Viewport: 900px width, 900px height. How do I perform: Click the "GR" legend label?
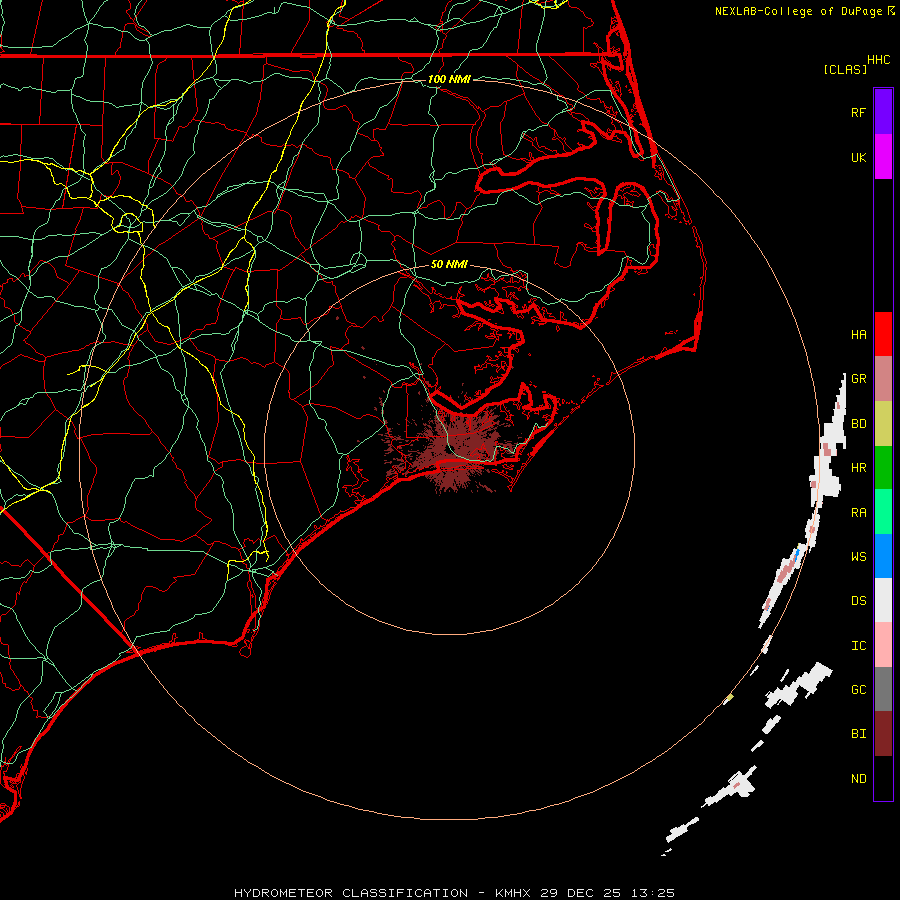point(858,378)
